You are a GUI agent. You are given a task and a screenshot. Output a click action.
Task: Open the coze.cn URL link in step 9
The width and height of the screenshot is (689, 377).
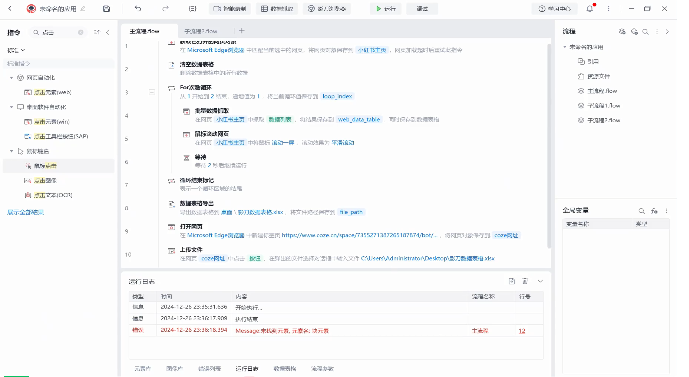(x=359, y=236)
